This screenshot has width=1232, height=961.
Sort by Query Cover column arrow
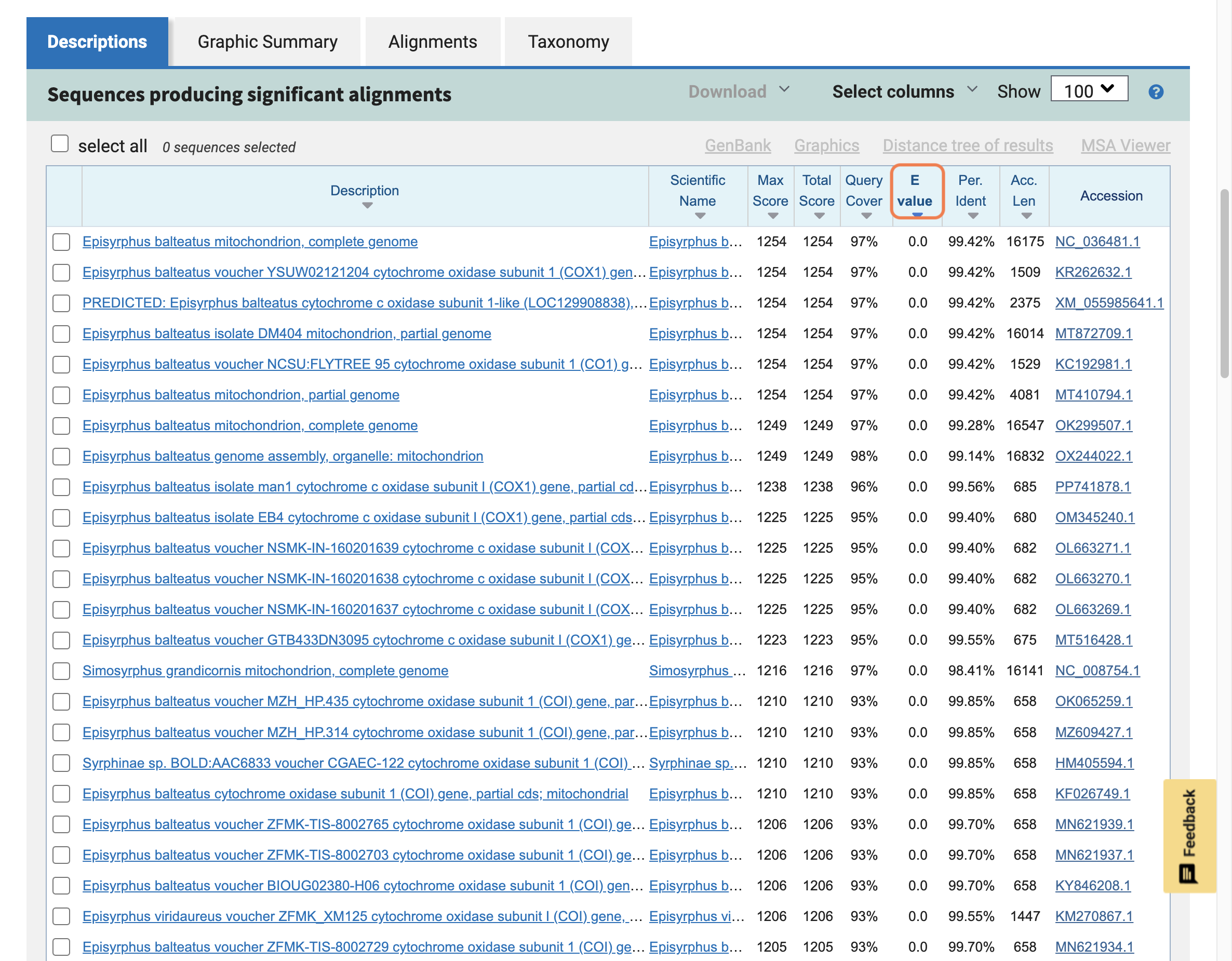pos(866,216)
